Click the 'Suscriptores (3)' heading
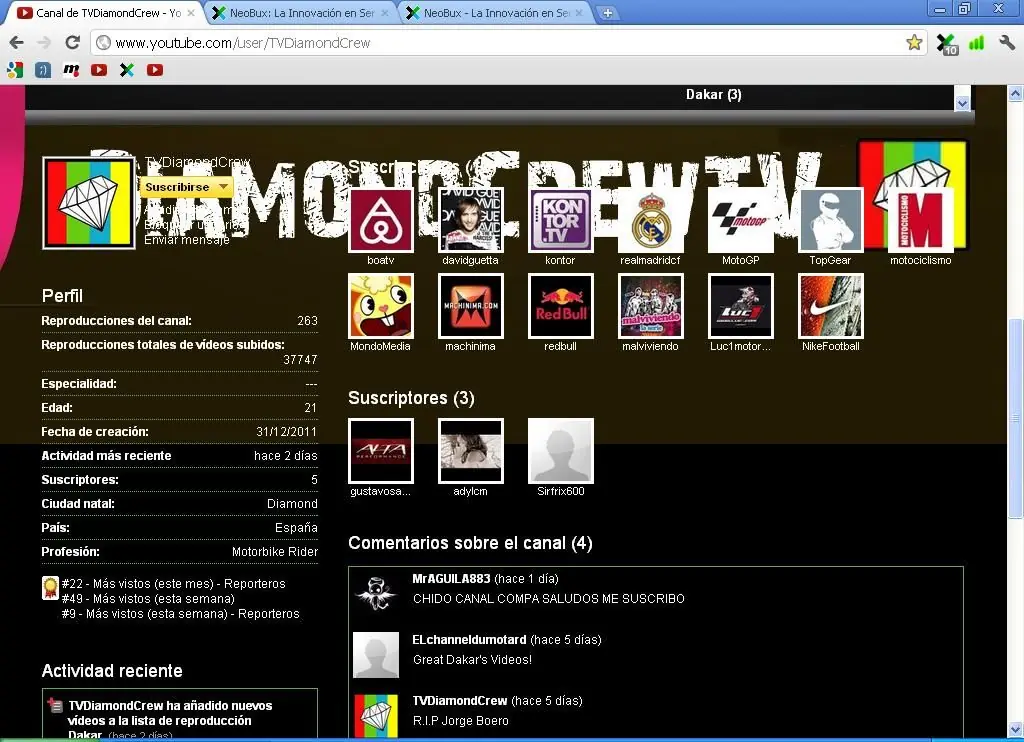The width and height of the screenshot is (1024, 742). click(x=411, y=398)
